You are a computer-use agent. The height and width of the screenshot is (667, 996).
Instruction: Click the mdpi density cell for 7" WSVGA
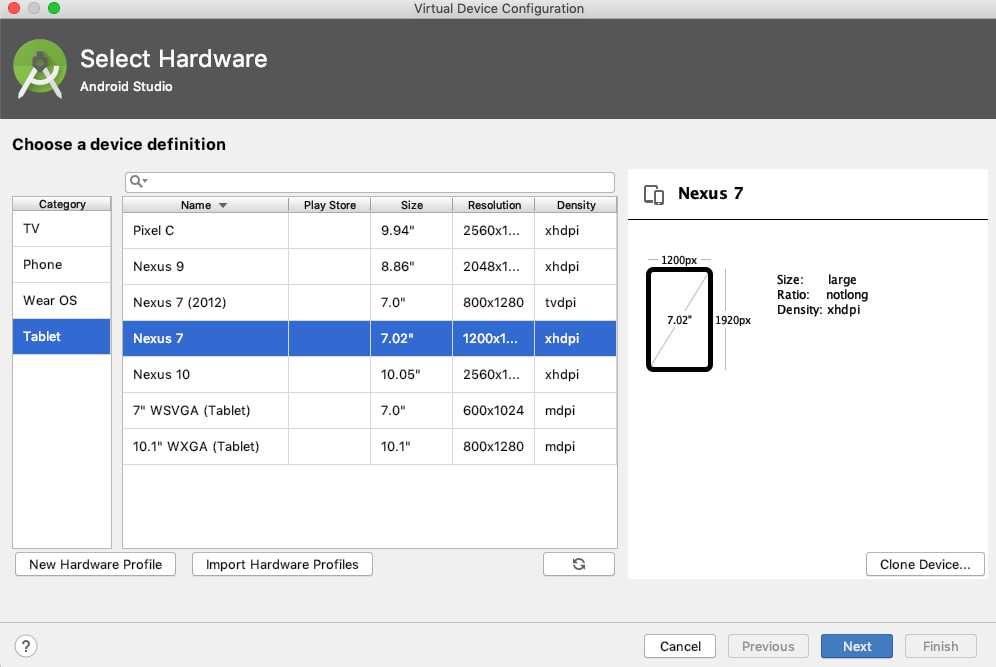575,410
